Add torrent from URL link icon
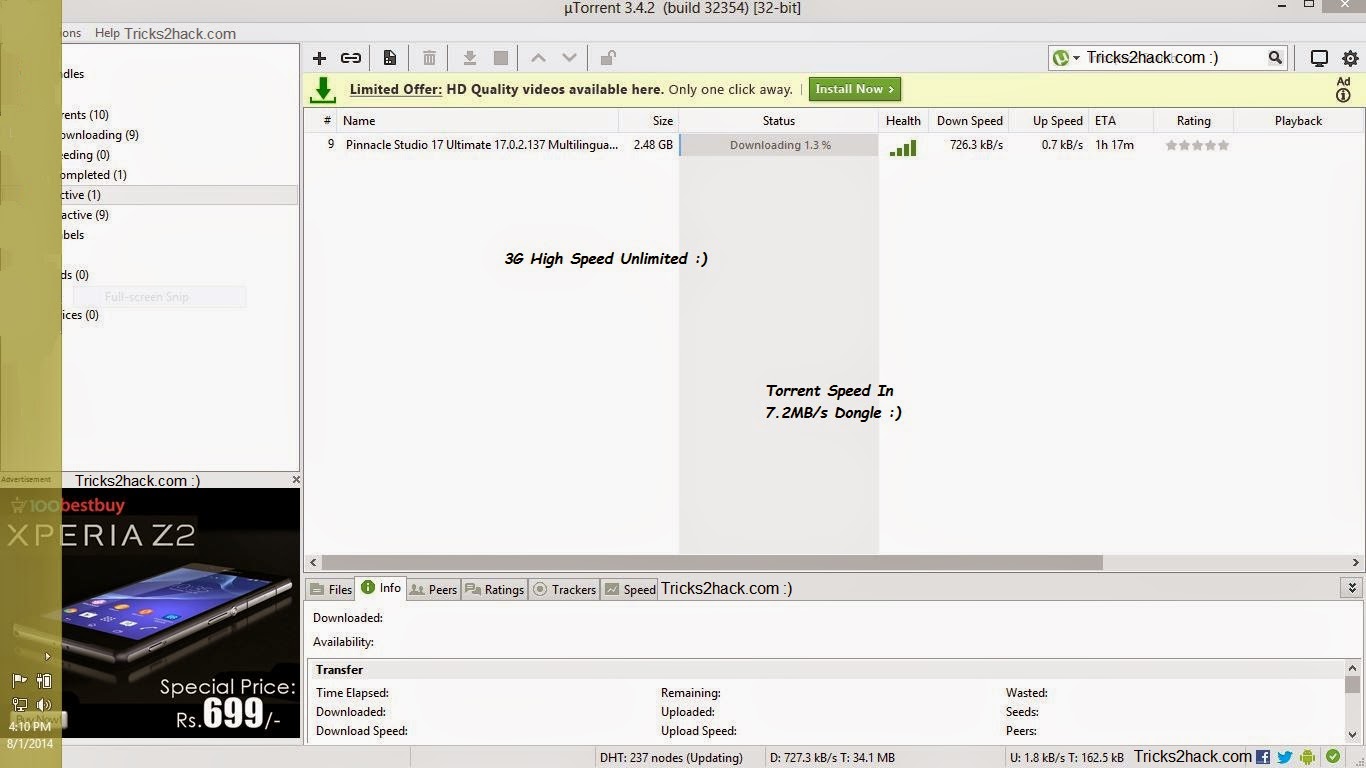The image size is (1366, 768). 351,58
